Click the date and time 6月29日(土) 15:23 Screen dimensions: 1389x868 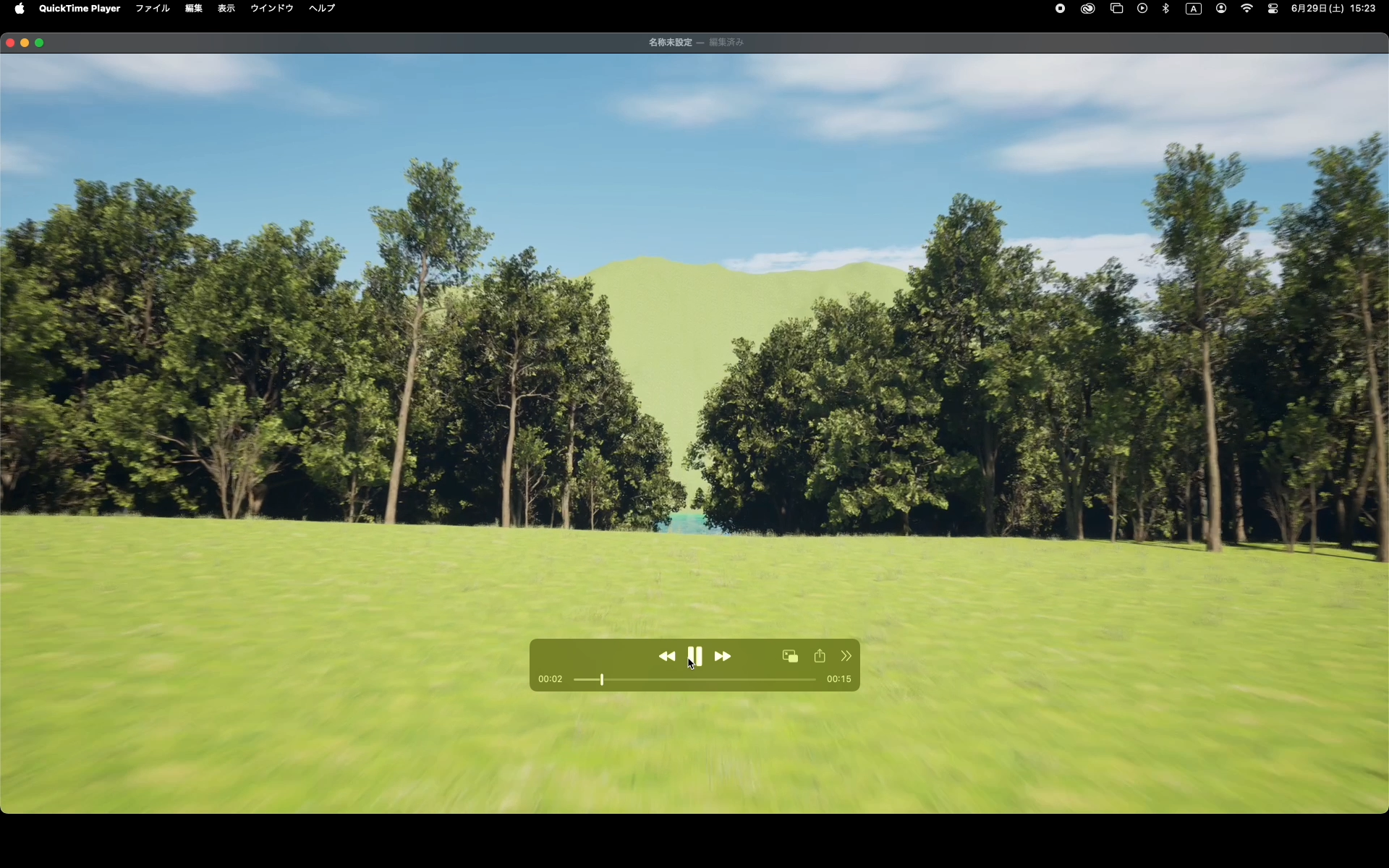(1333, 9)
